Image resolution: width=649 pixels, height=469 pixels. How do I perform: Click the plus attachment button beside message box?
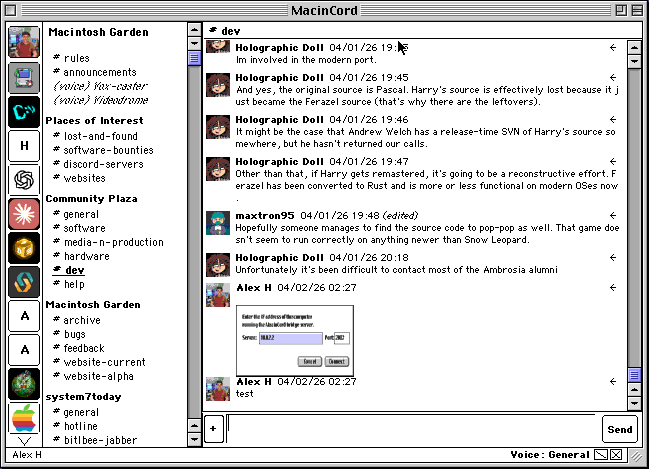pos(212,428)
